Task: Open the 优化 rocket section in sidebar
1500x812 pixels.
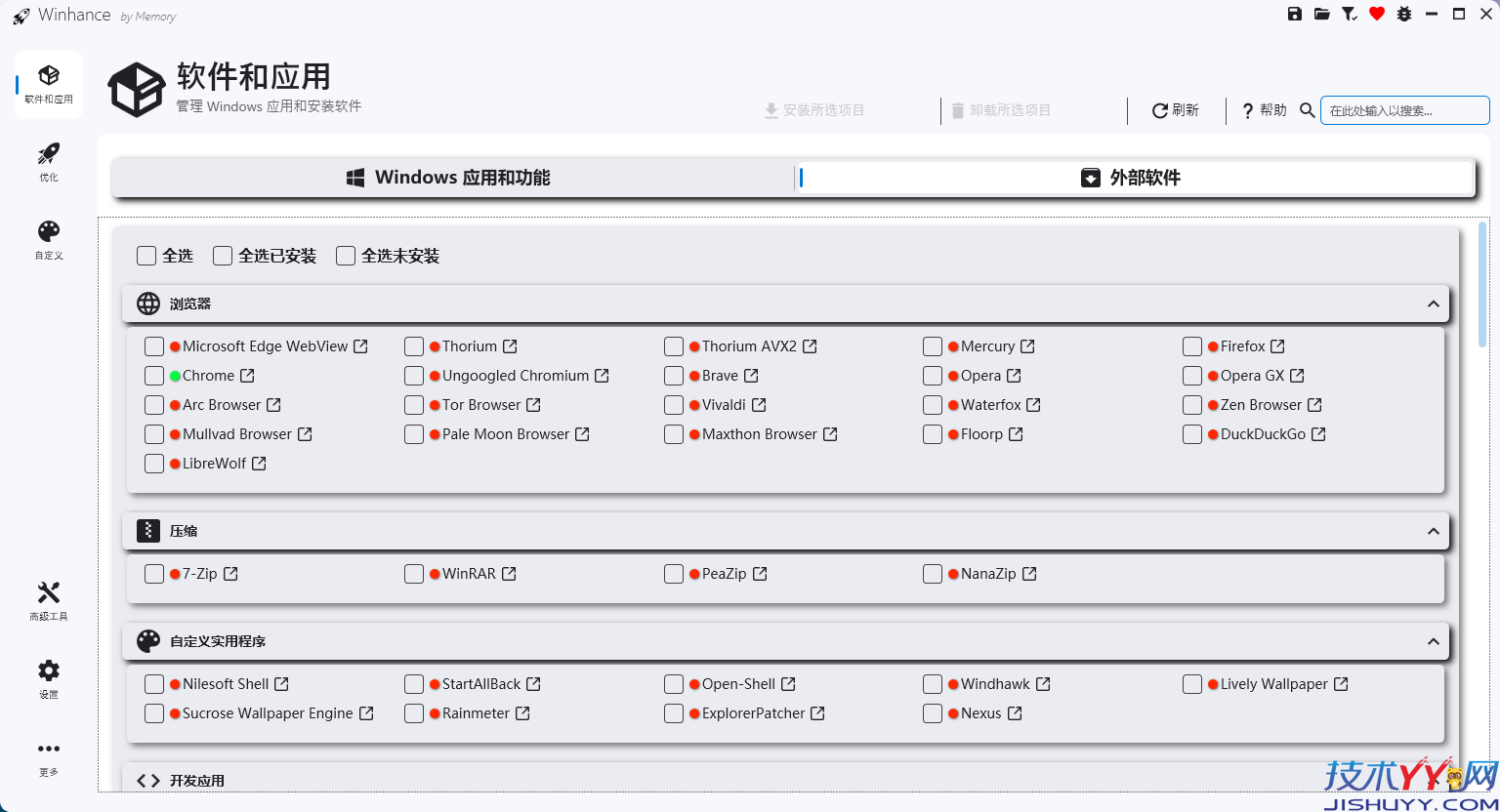Action: pos(49,162)
